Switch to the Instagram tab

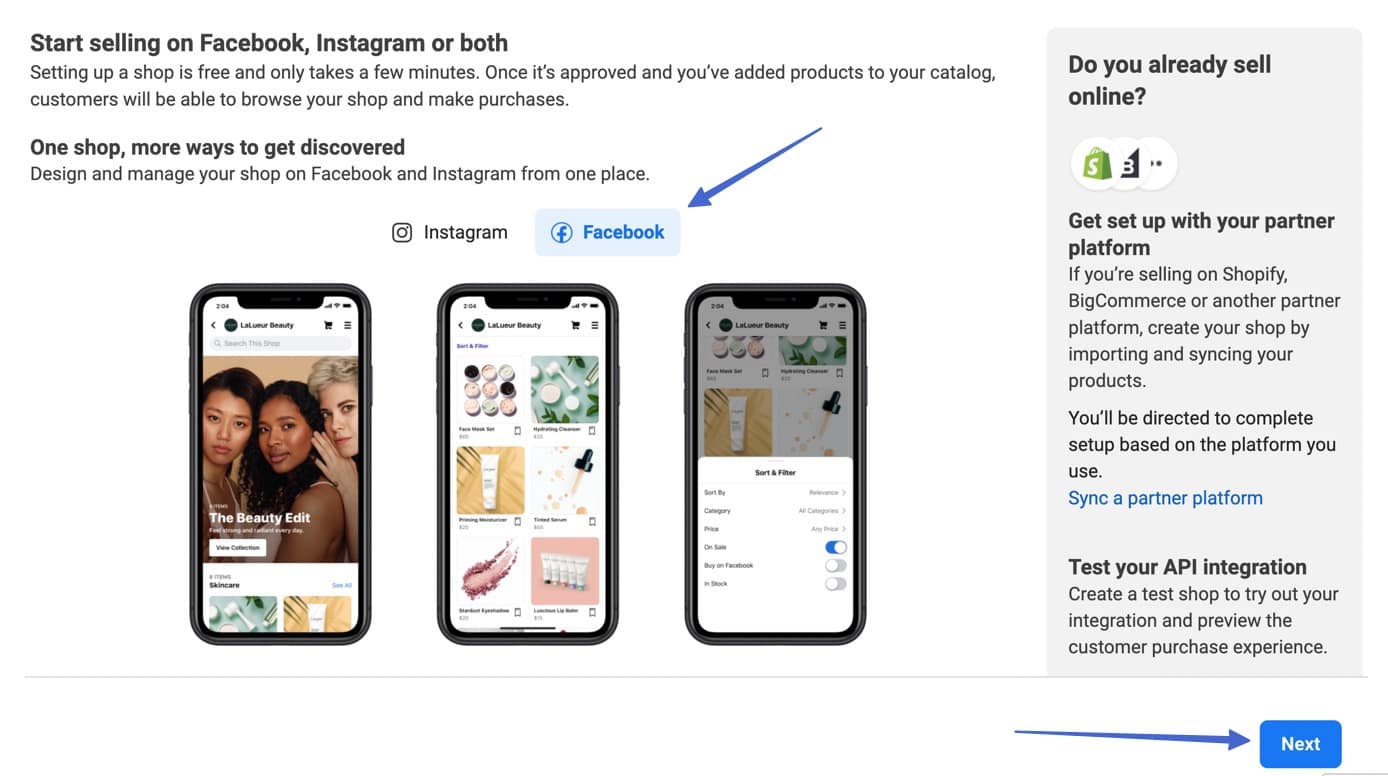[450, 233]
